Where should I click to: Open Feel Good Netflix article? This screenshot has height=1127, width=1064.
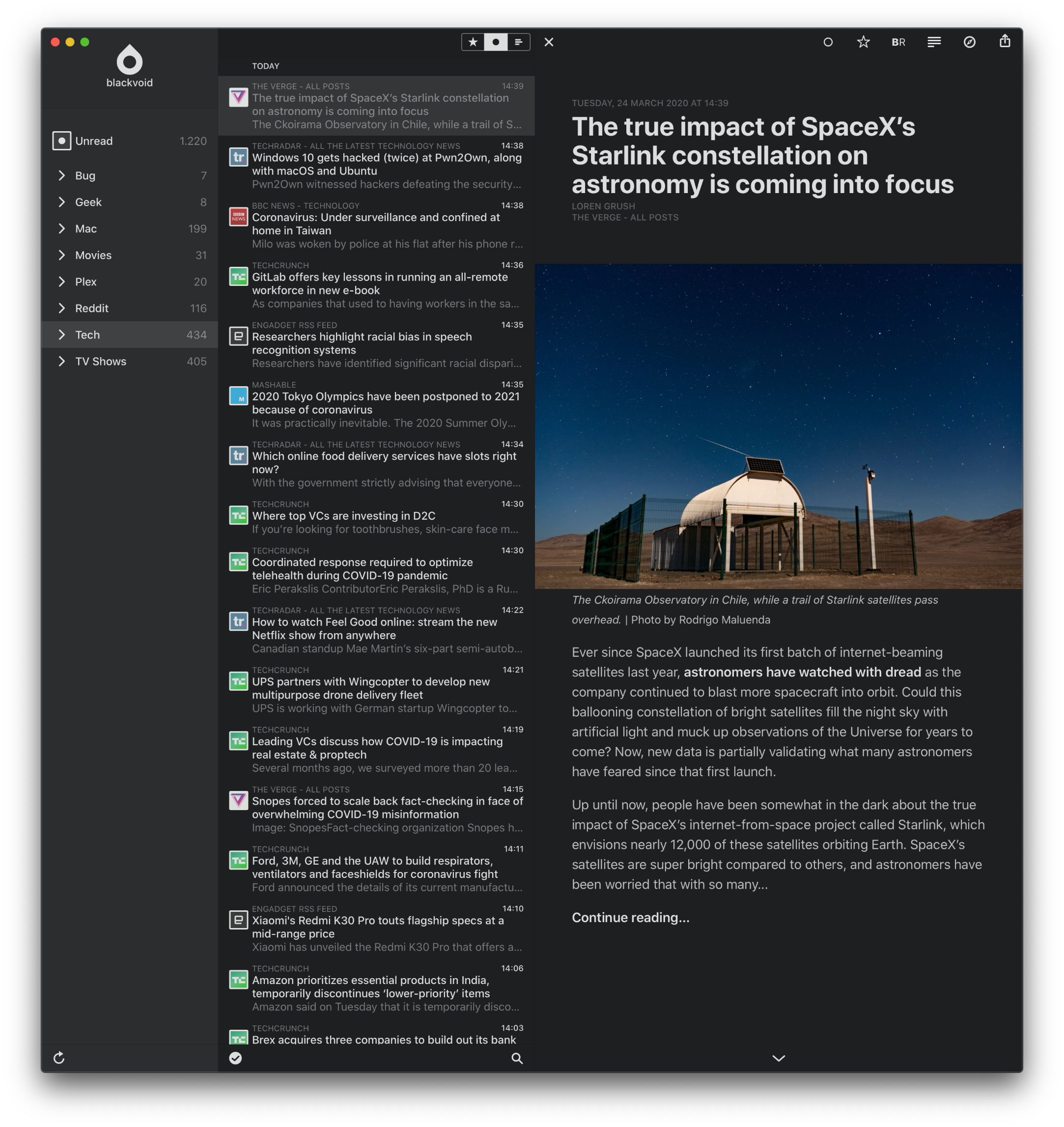(x=376, y=629)
